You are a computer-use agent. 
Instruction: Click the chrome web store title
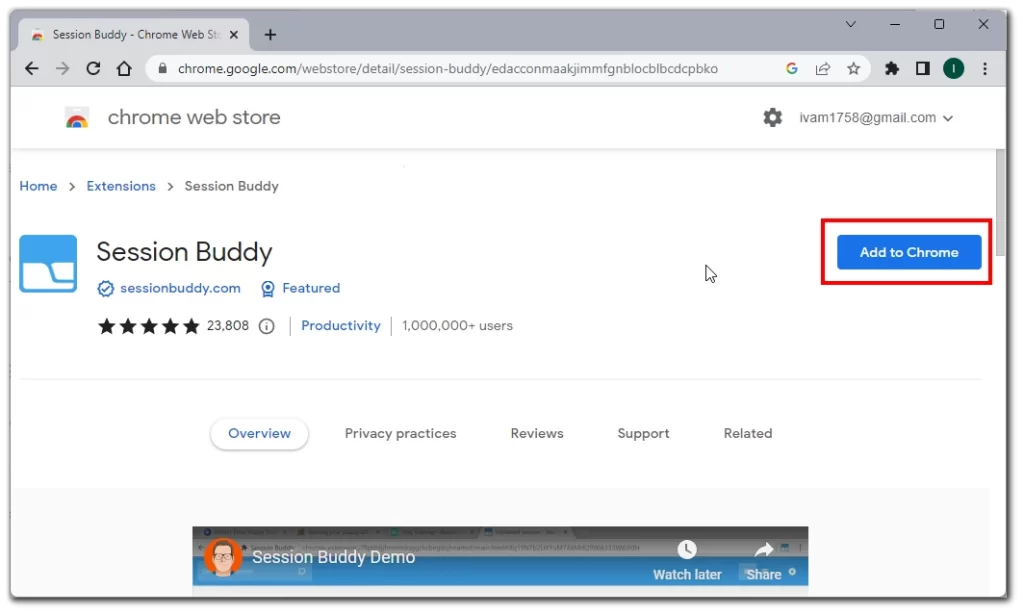point(194,118)
